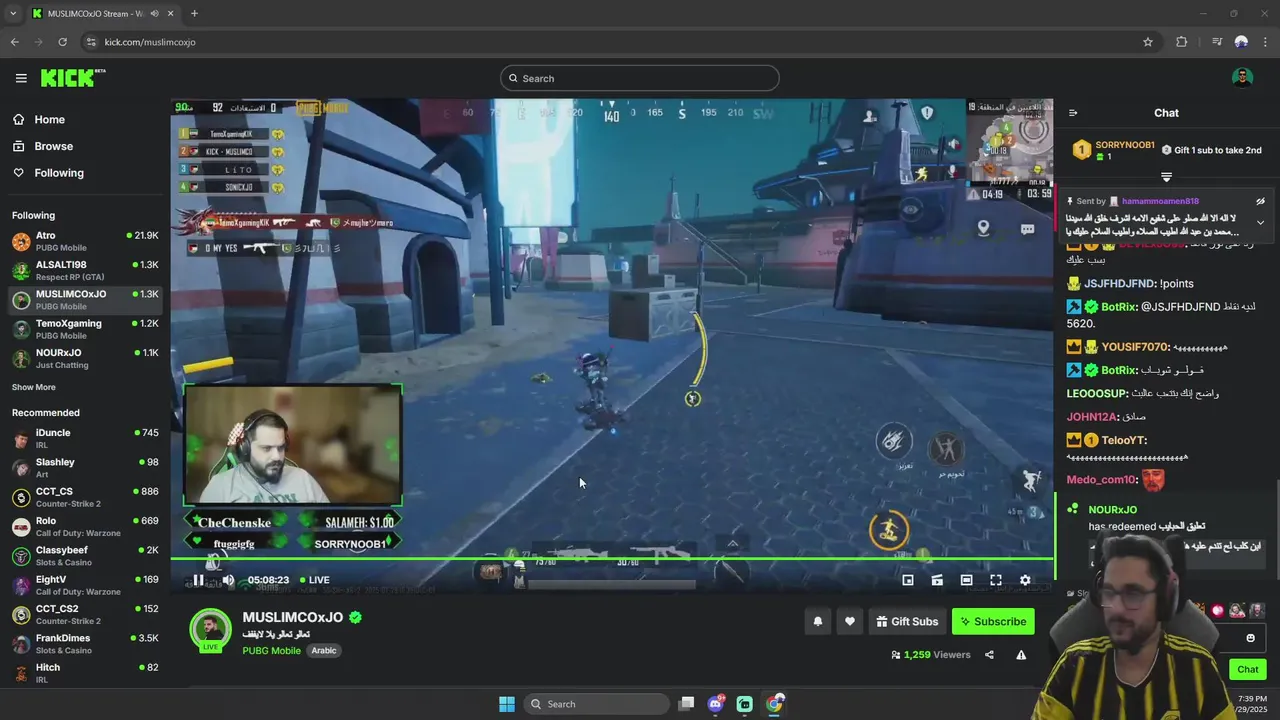Reload the page in browser
The width and height of the screenshot is (1280, 720).
[62, 42]
